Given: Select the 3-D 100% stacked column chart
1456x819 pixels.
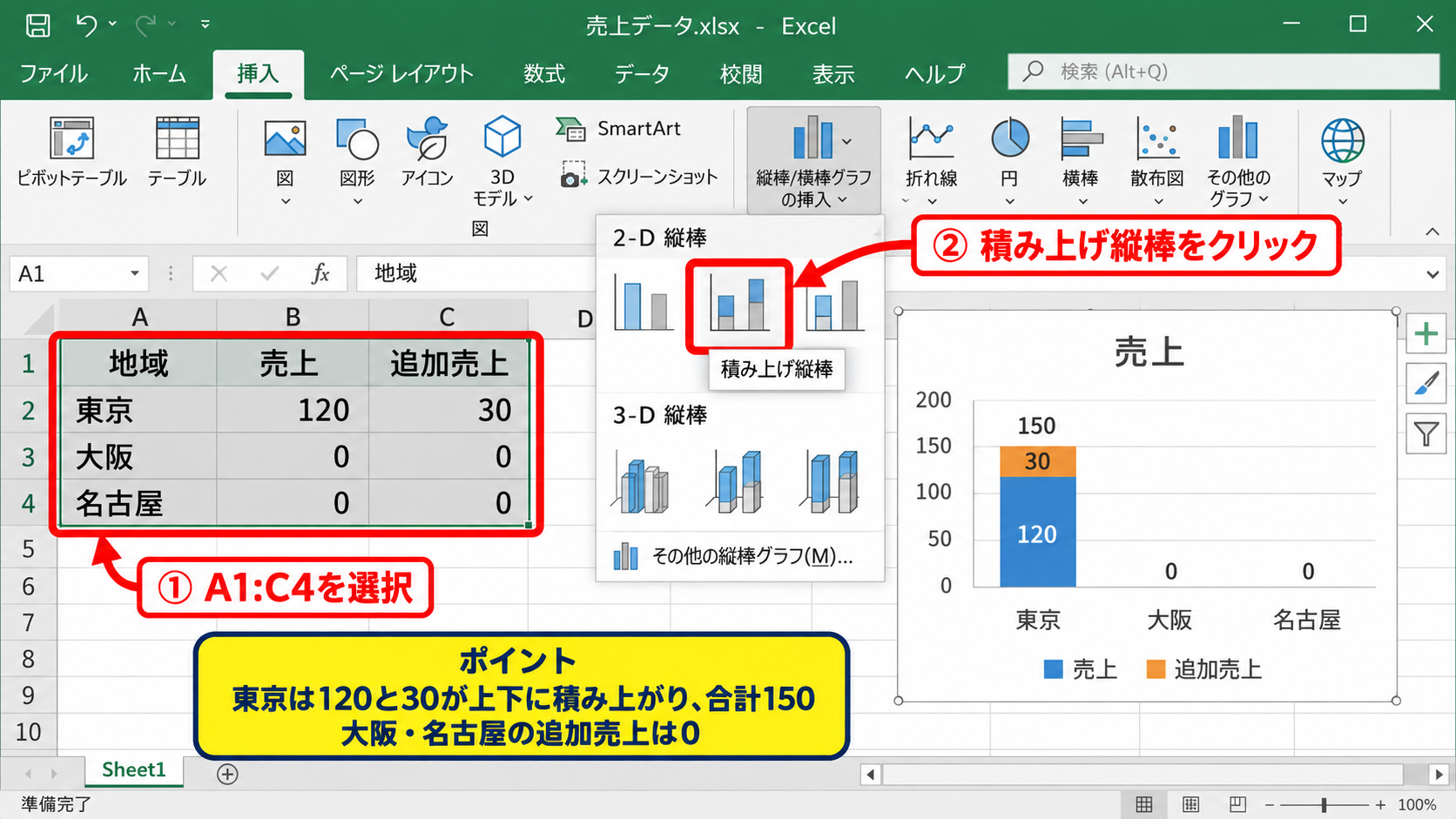Looking at the screenshot, I should (832, 481).
